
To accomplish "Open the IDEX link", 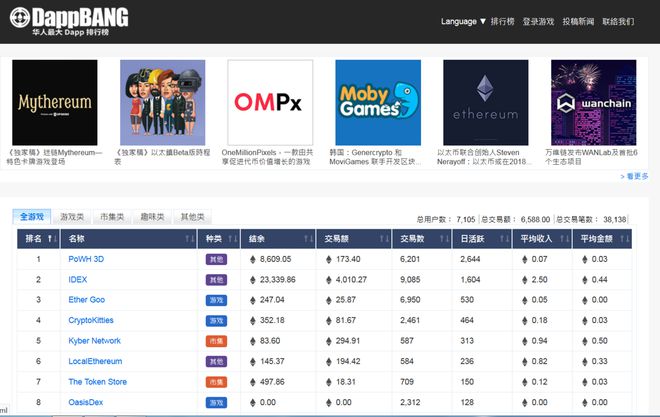I will point(78,279).
